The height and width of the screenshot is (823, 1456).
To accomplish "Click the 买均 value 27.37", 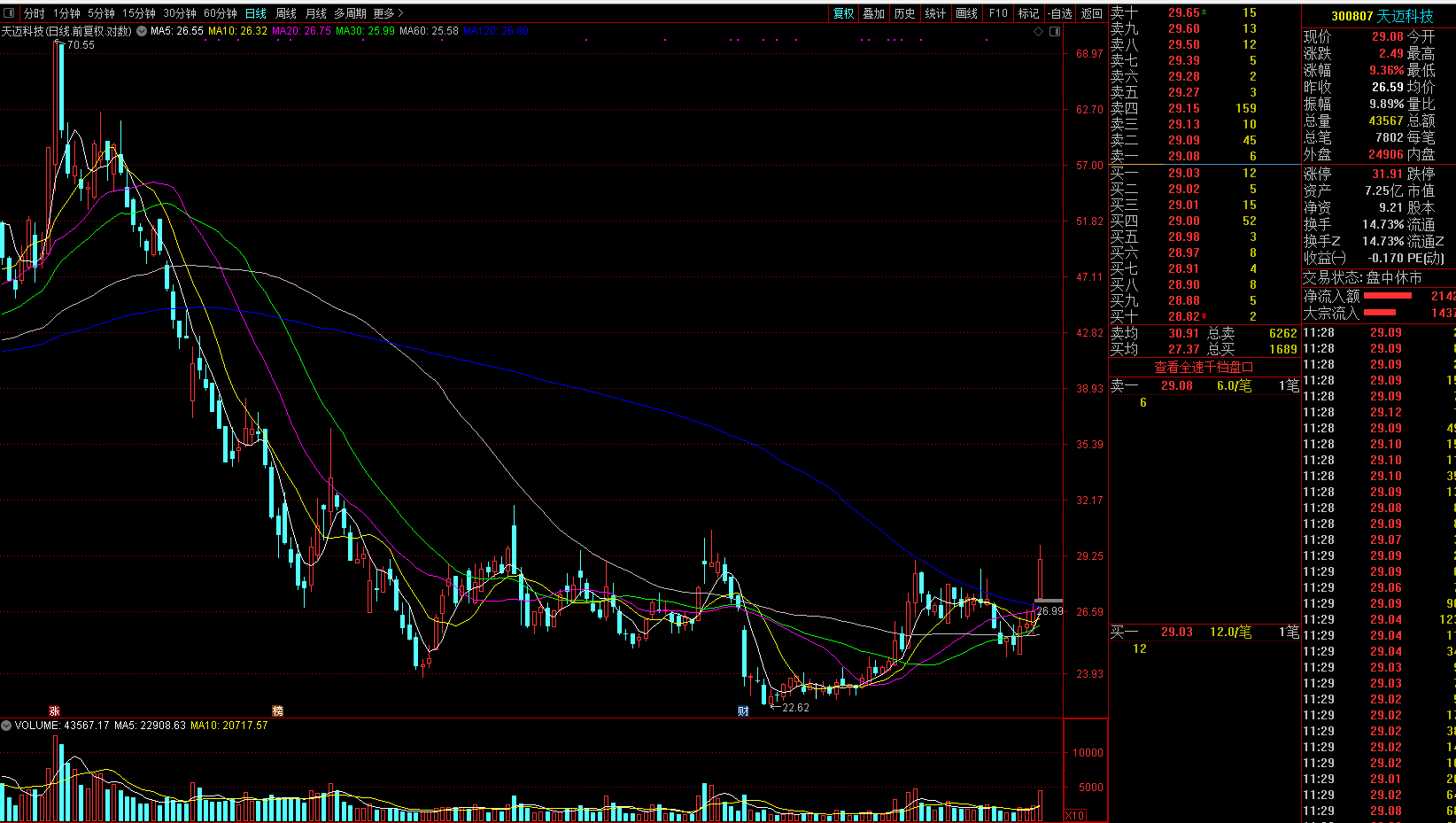I will 1183,349.
